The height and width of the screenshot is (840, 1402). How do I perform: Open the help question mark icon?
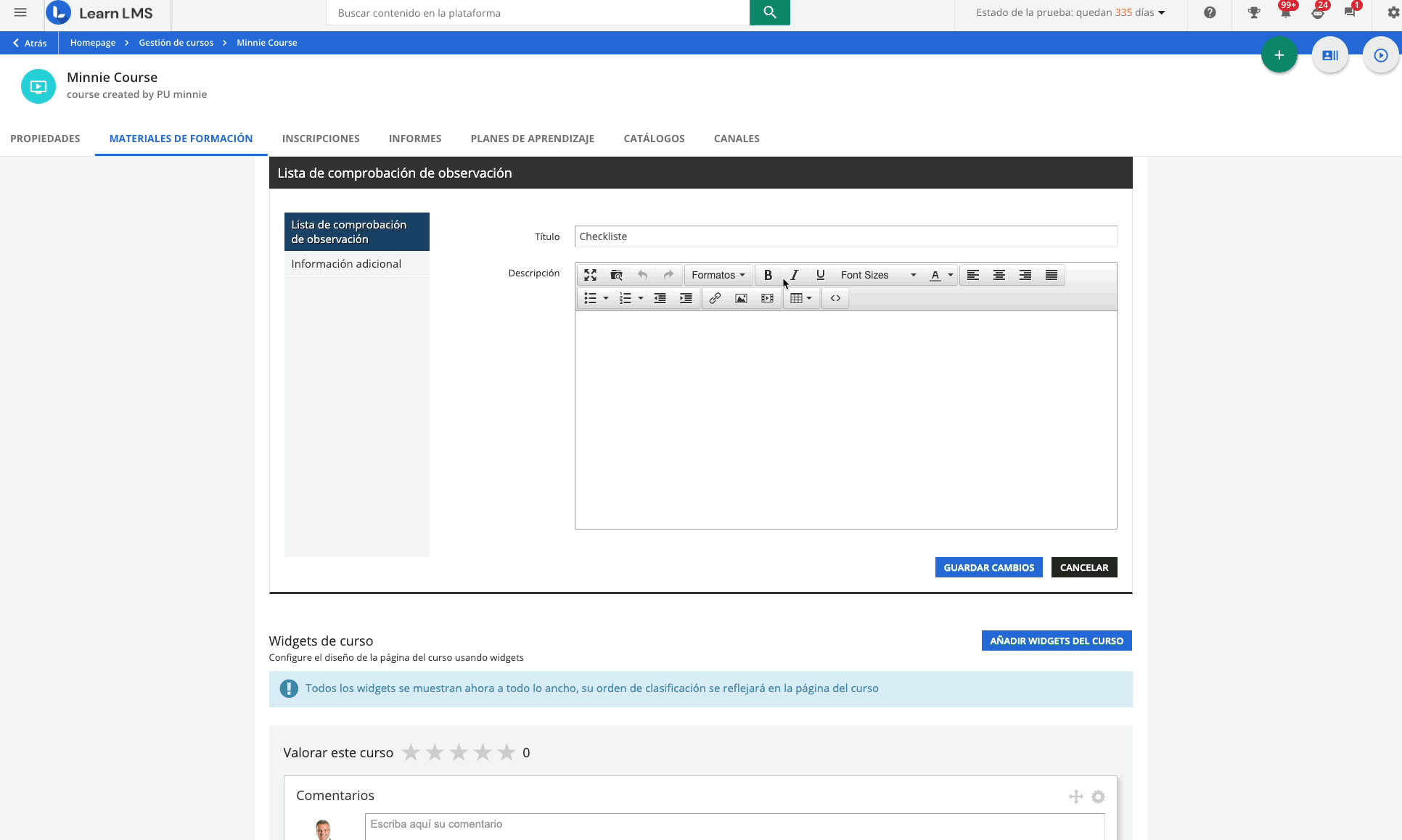(1210, 12)
